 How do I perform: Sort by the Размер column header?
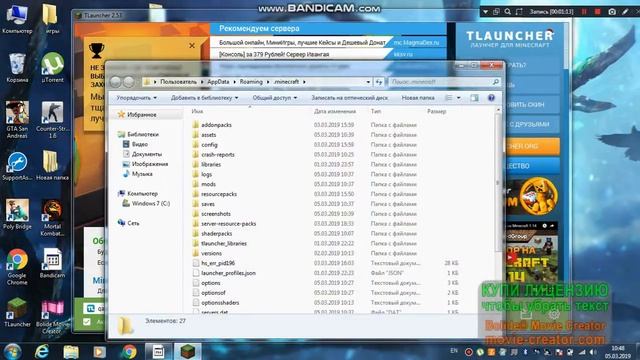[436, 111]
